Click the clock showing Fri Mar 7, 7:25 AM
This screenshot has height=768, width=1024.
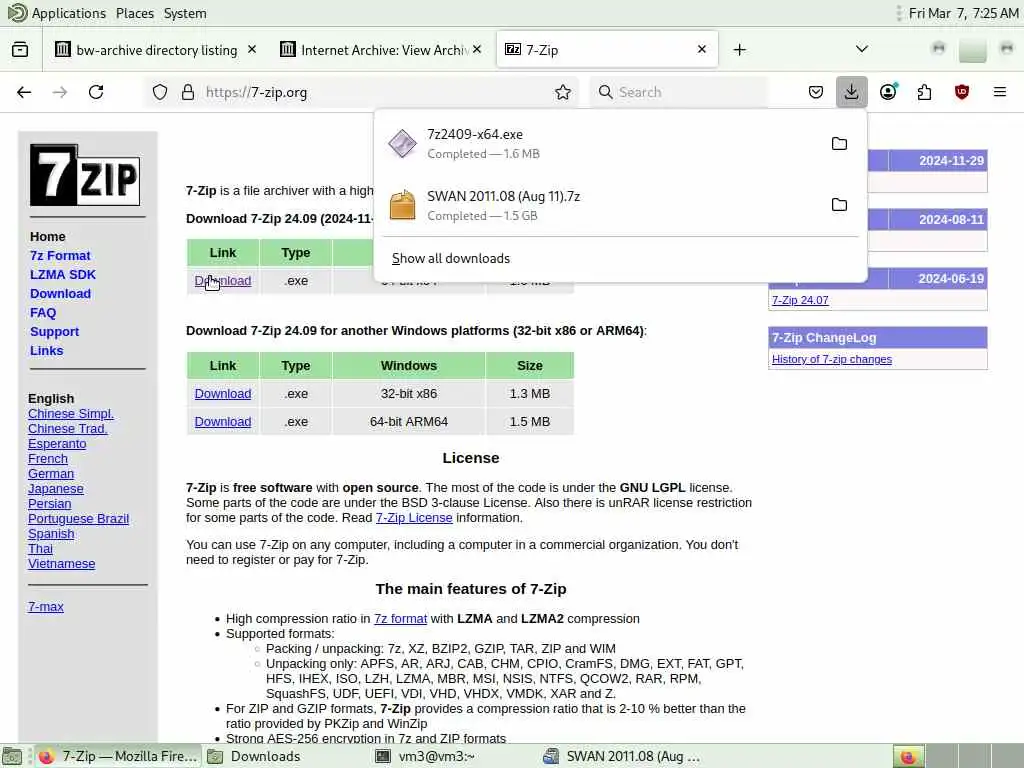[x=963, y=13]
